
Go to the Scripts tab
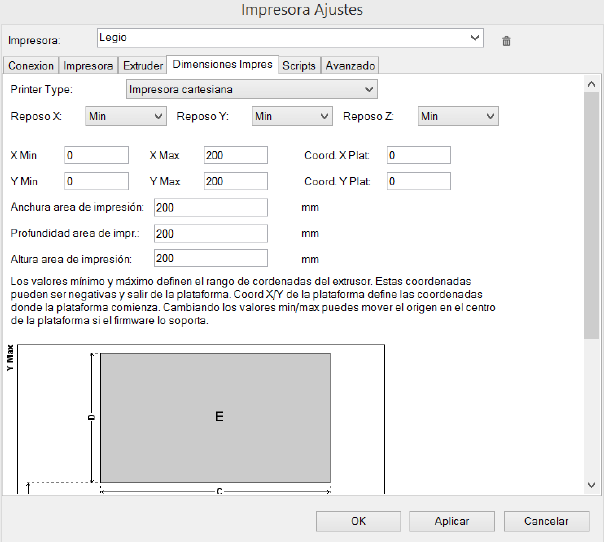299,66
